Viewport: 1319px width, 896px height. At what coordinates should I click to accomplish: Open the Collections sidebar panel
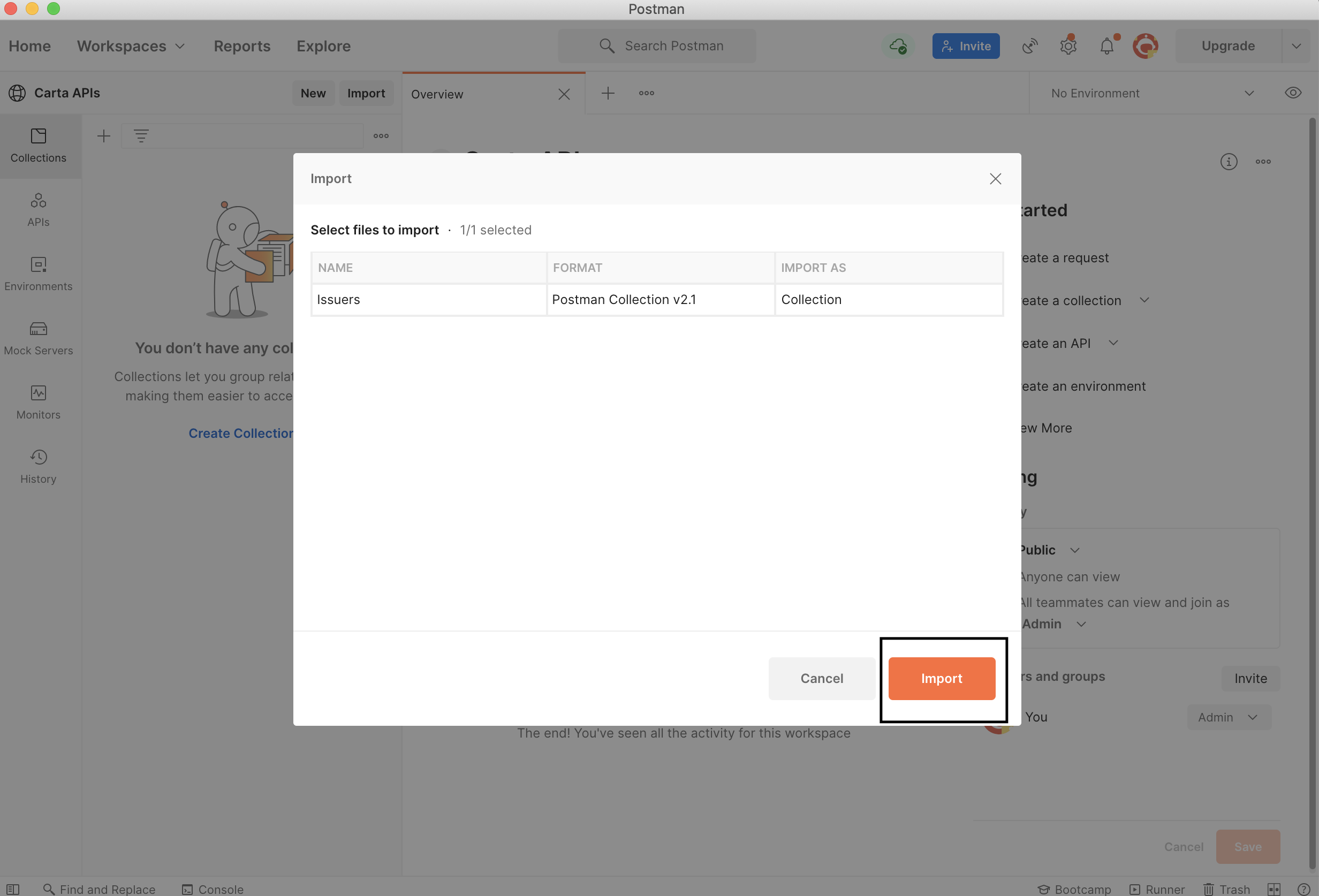[39, 146]
